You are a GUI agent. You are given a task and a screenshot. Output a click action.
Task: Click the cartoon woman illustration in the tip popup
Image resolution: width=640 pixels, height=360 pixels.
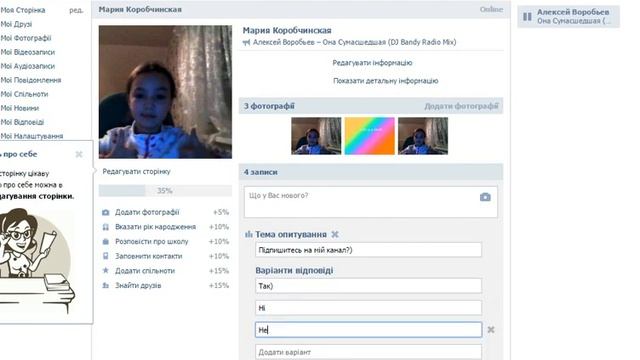36,261
